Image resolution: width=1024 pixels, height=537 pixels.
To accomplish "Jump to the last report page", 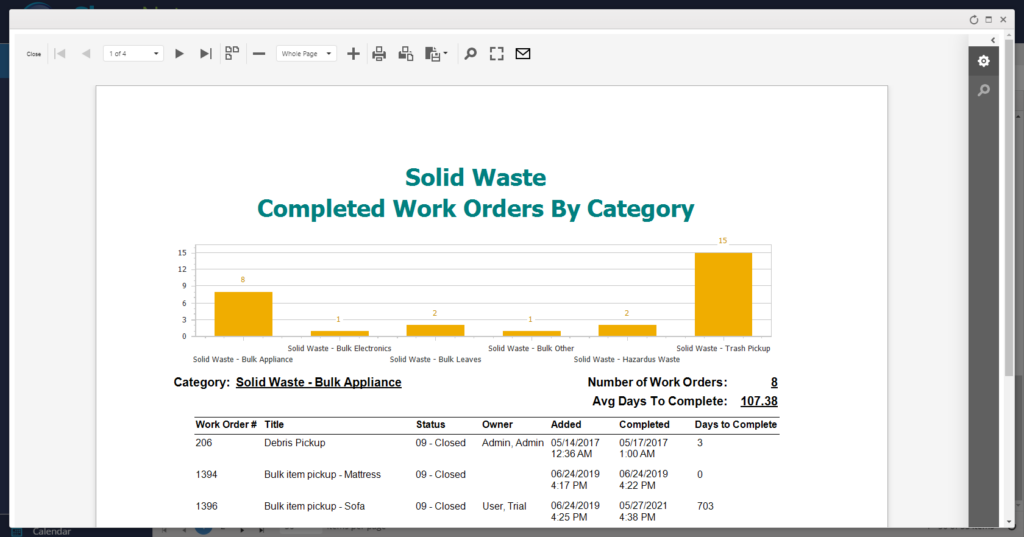I will 206,54.
